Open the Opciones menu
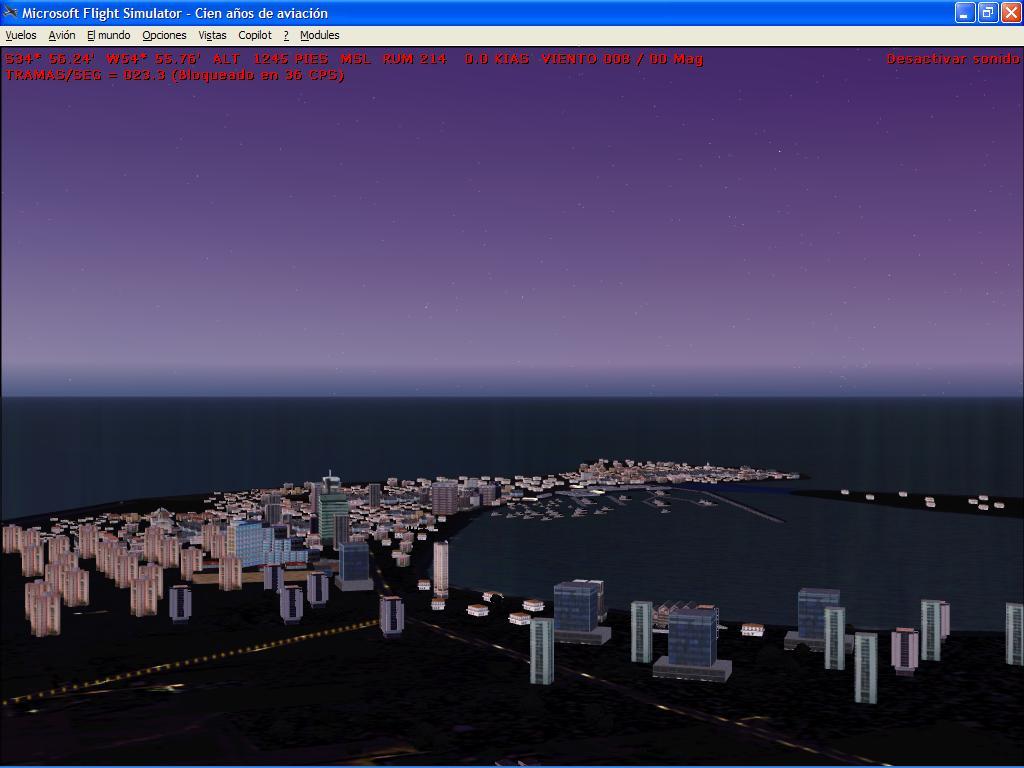 pos(165,35)
